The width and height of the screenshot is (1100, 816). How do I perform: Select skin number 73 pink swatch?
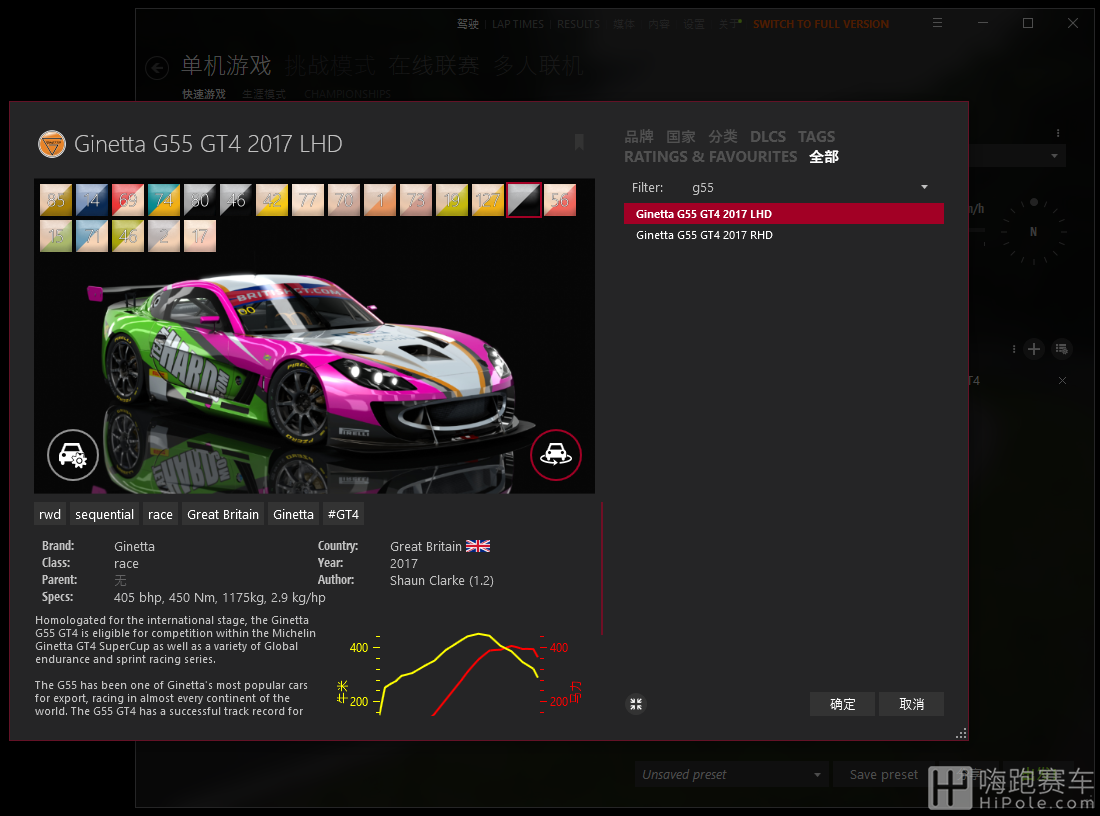coord(415,200)
